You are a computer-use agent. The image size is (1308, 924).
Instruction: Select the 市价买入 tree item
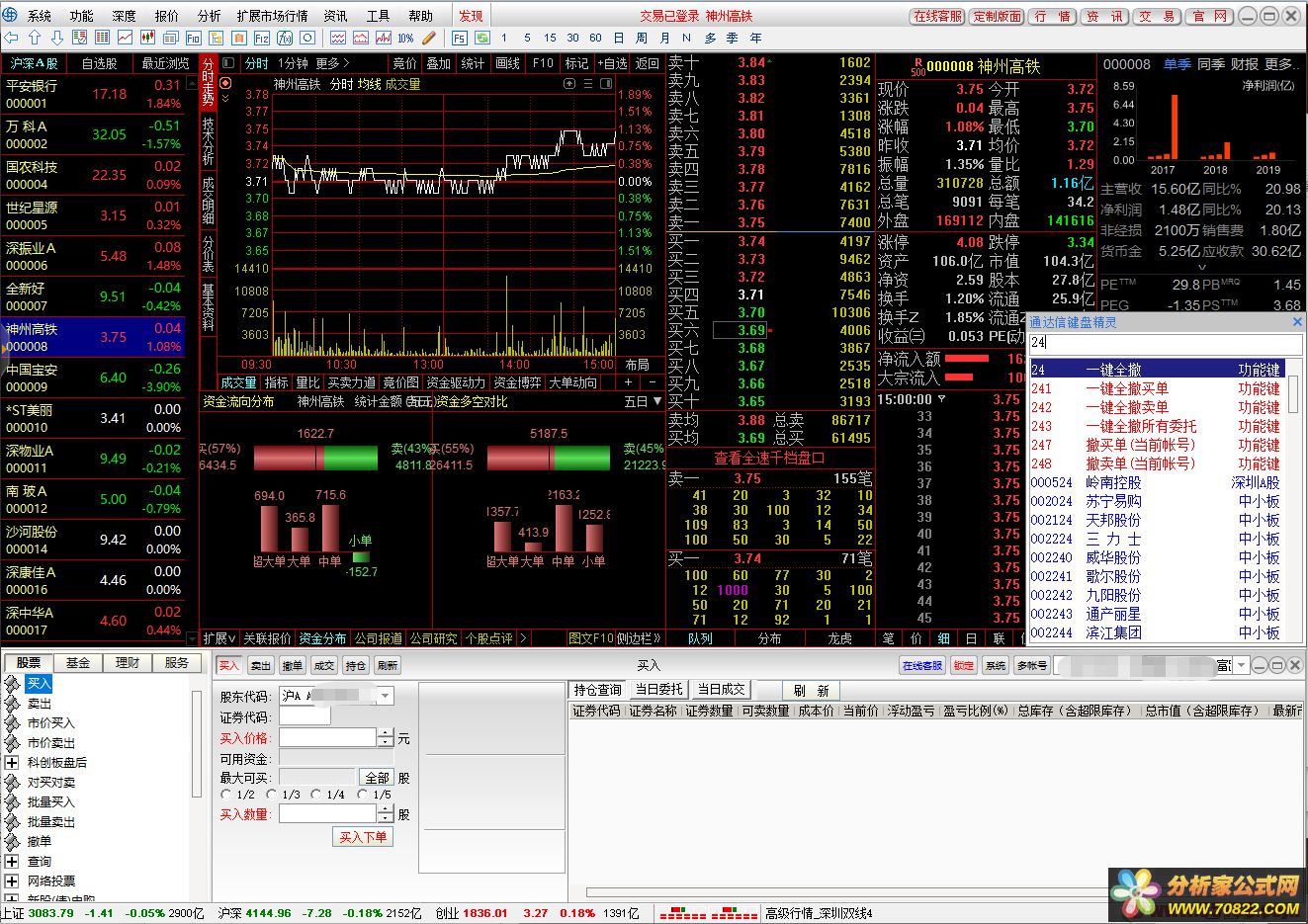(50, 723)
